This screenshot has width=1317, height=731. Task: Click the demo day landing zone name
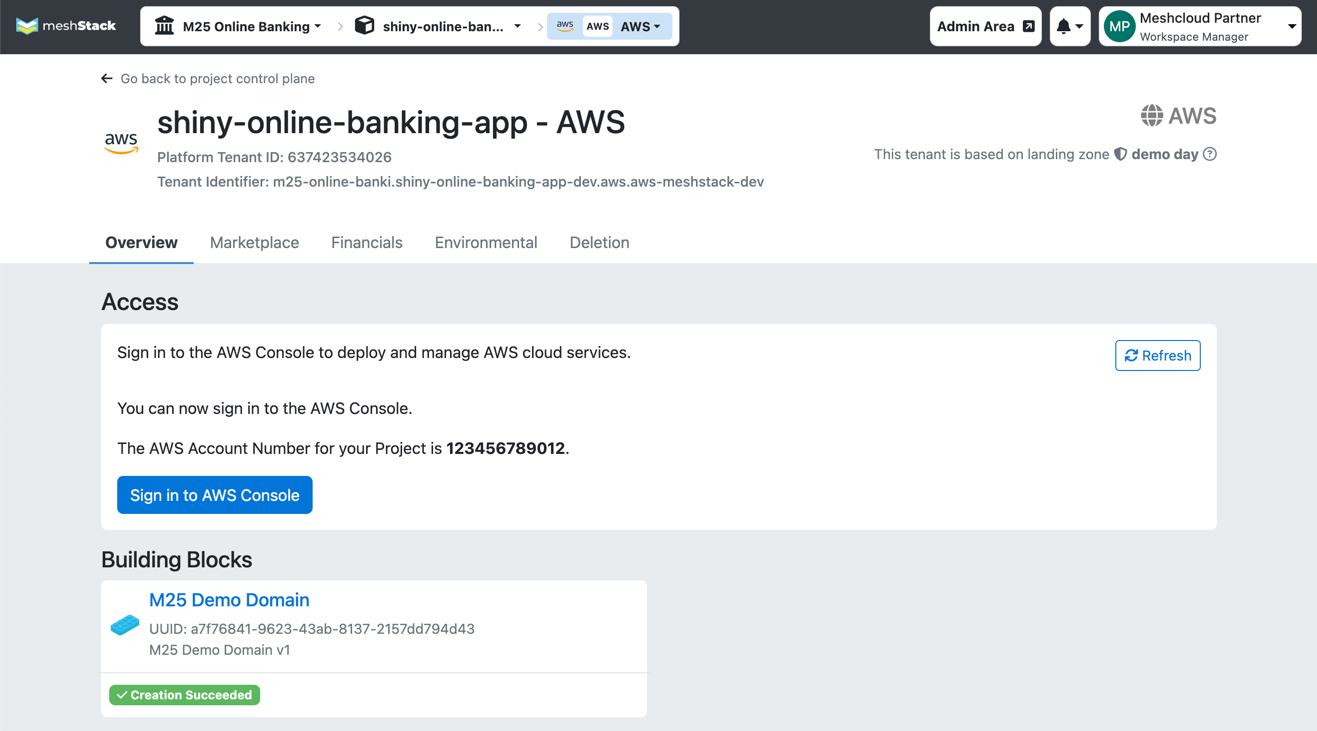tap(1164, 154)
